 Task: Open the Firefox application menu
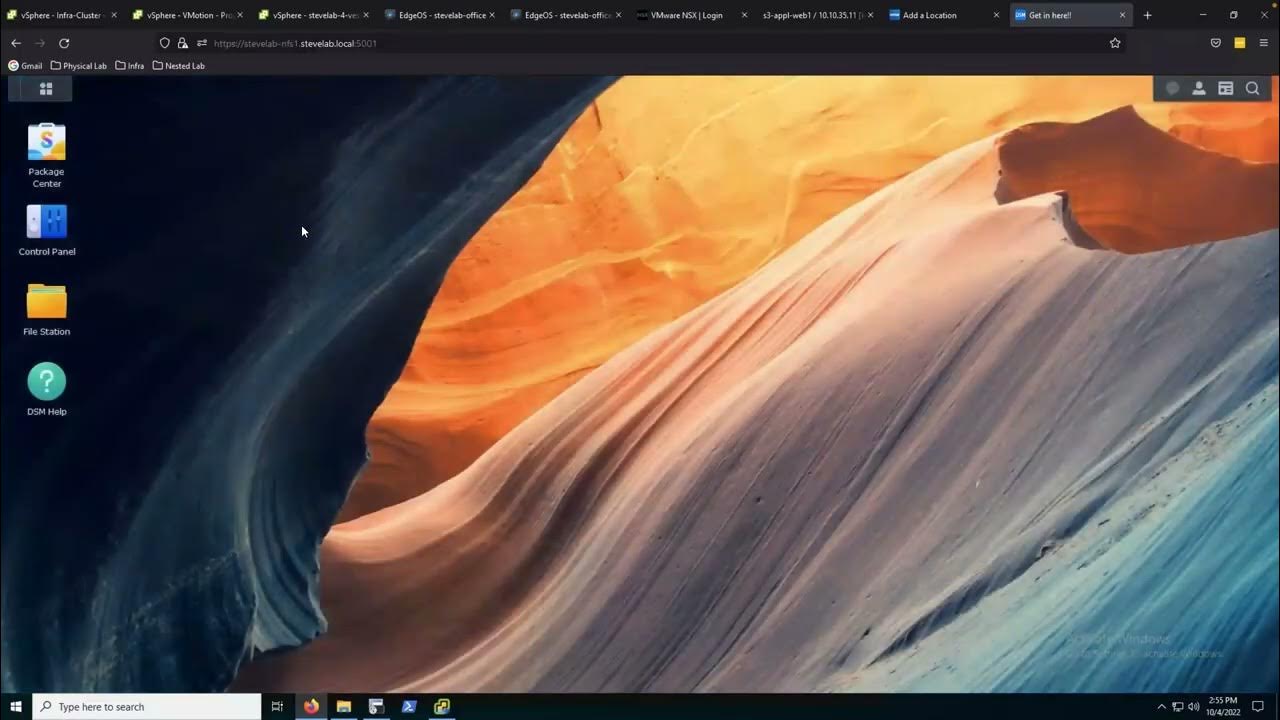coord(1264,43)
